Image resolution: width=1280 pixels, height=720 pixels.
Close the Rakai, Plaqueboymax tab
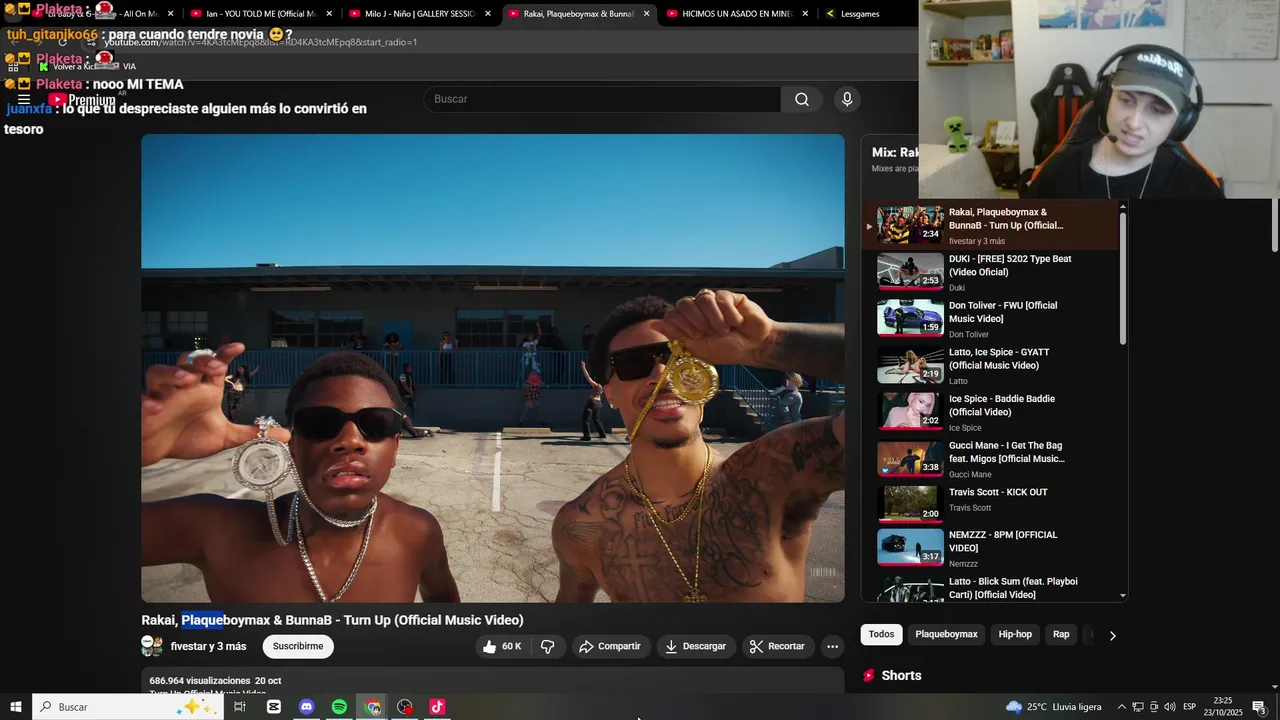[x=646, y=14]
